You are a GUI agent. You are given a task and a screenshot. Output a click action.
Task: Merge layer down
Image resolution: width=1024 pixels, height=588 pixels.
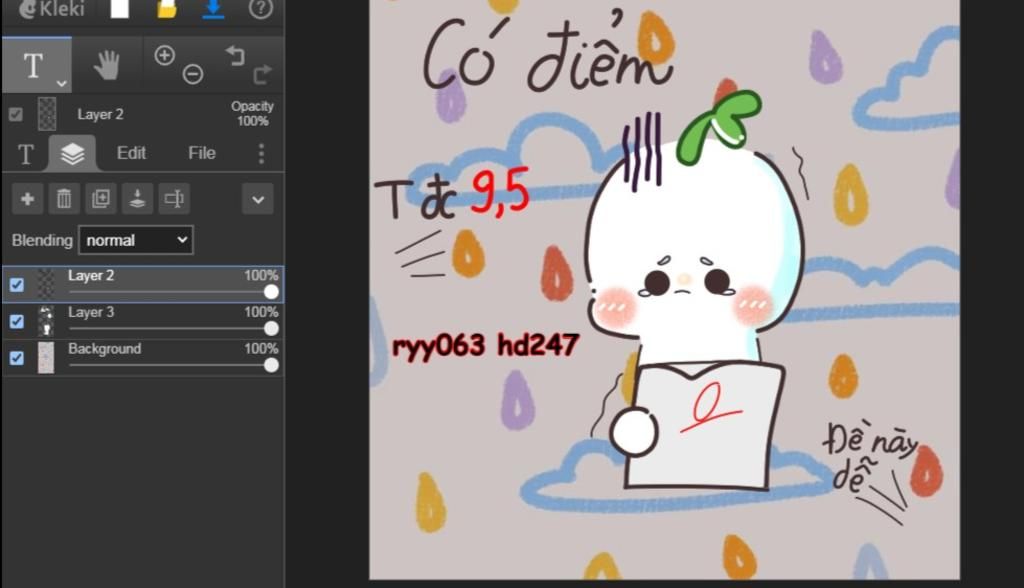137,199
